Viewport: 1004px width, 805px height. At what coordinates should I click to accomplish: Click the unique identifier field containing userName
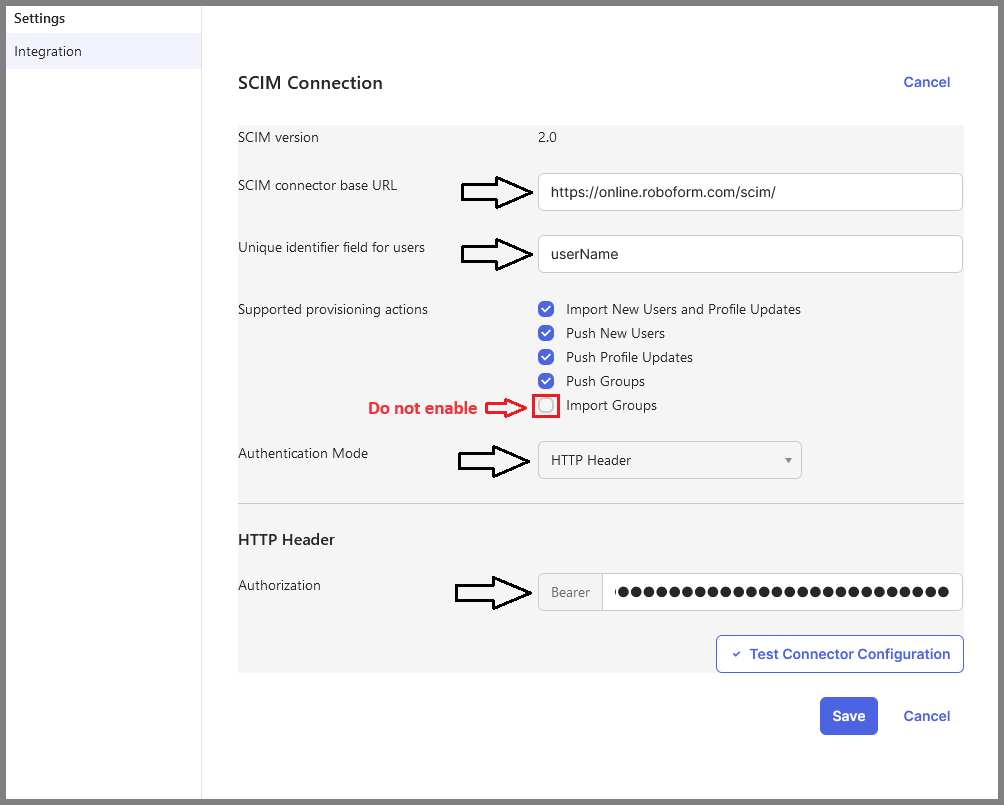pyautogui.click(x=749, y=254)
